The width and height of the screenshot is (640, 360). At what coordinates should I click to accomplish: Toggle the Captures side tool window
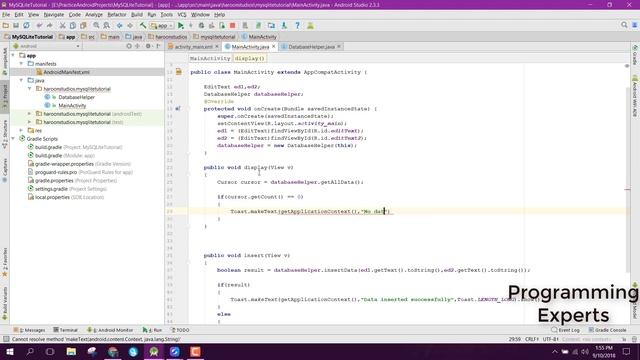click(x=5, y=170)
